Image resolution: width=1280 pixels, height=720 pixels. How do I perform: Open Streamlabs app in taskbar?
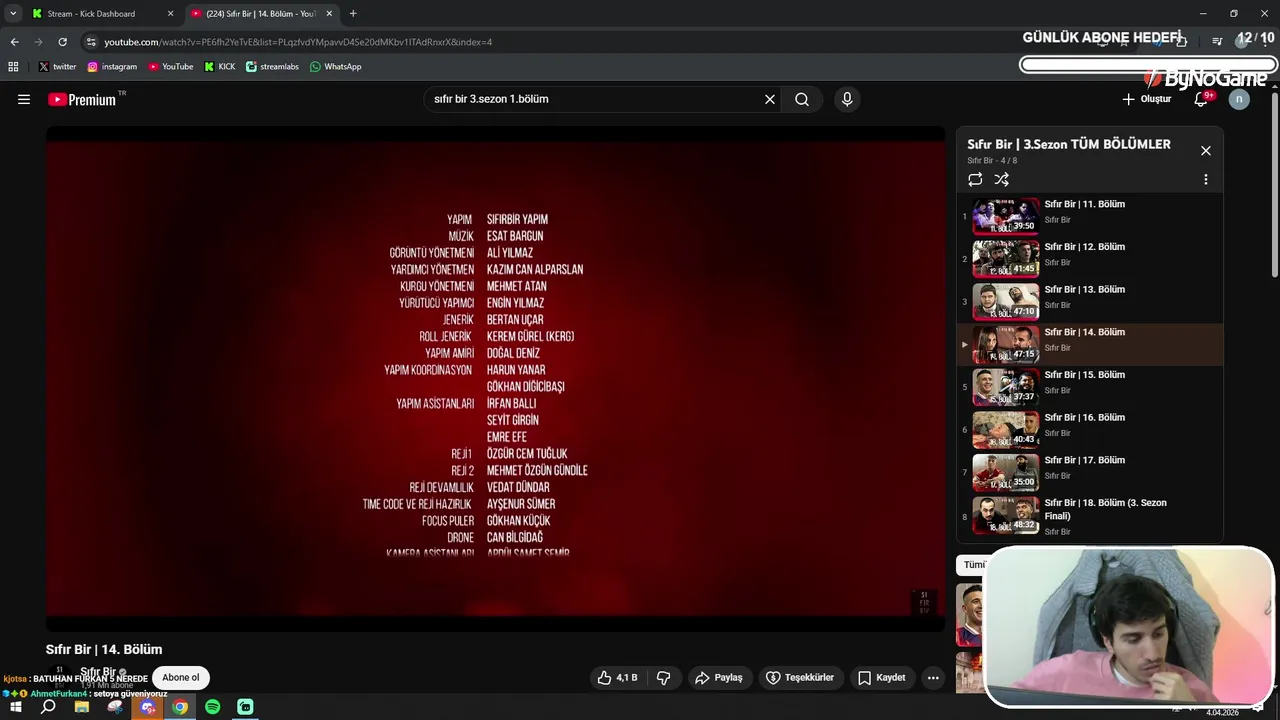(x=246, y=707)
